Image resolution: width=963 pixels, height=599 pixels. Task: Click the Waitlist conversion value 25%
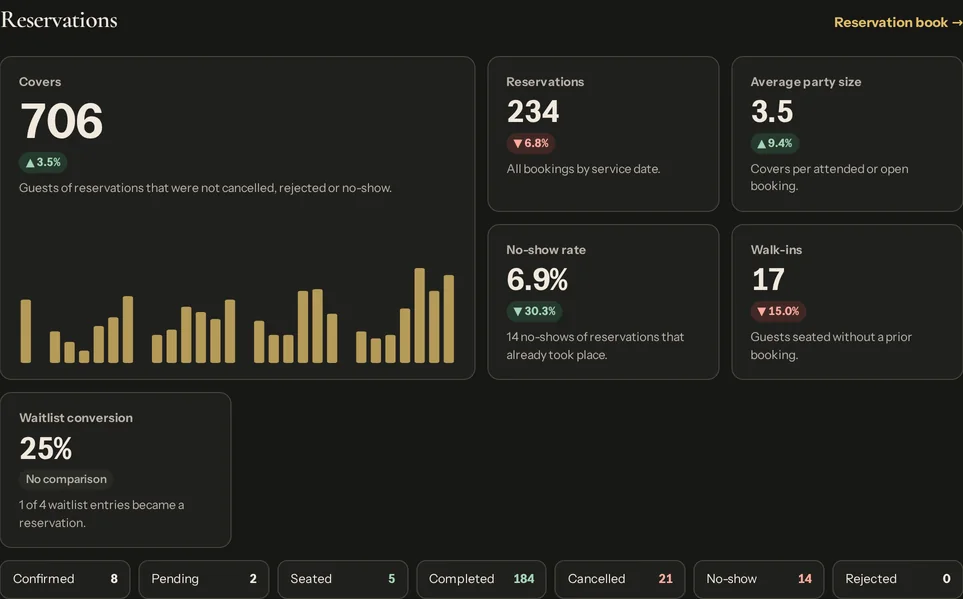pyautogui.click(x=46, y=448)
